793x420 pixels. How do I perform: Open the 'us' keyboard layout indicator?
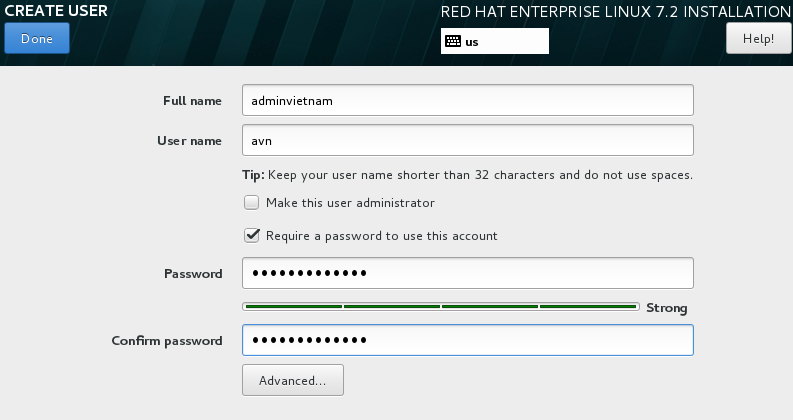tap(495, 41)
